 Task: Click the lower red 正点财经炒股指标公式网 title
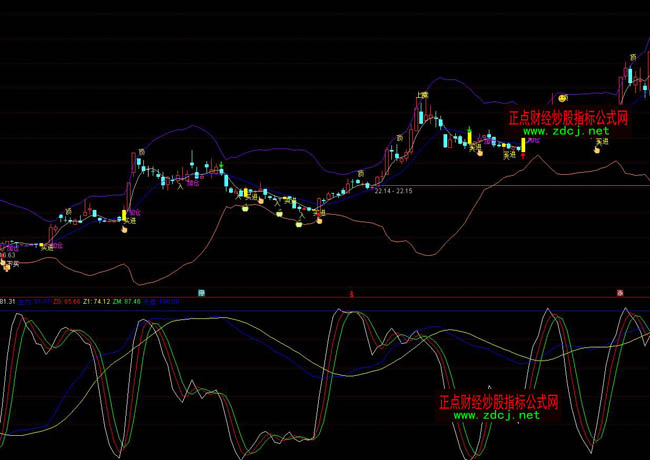click(498, 402)
